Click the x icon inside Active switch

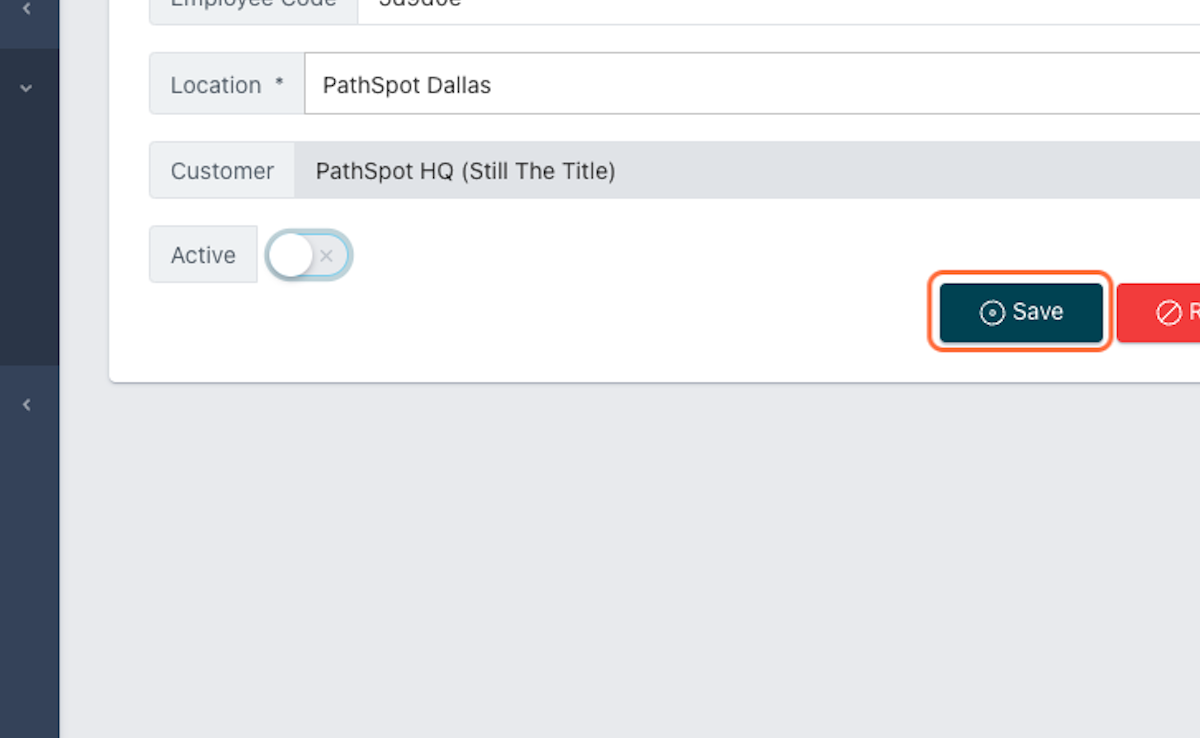[x=326, y=256]
